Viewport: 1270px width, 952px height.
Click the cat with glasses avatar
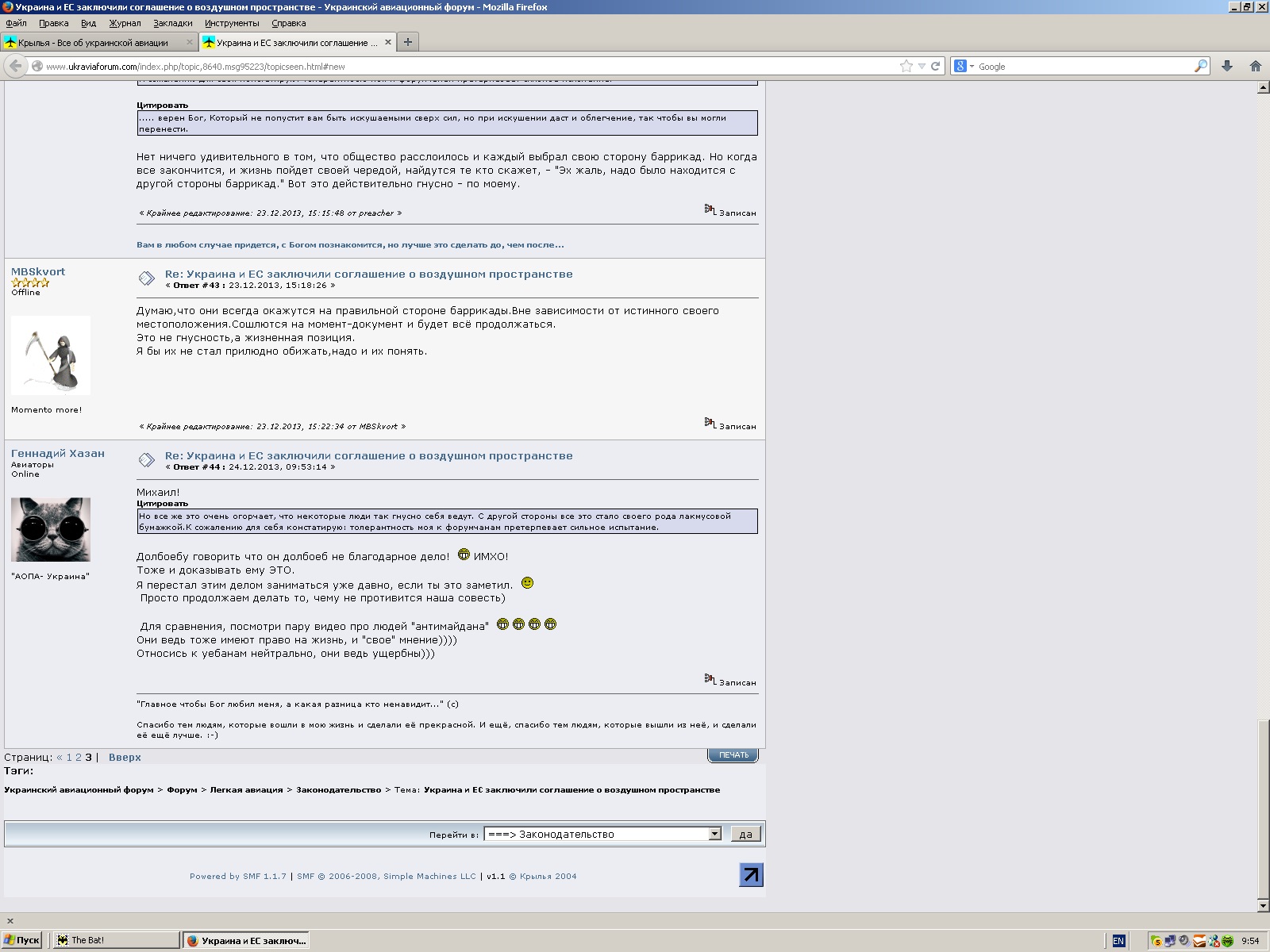coord(51,530)
